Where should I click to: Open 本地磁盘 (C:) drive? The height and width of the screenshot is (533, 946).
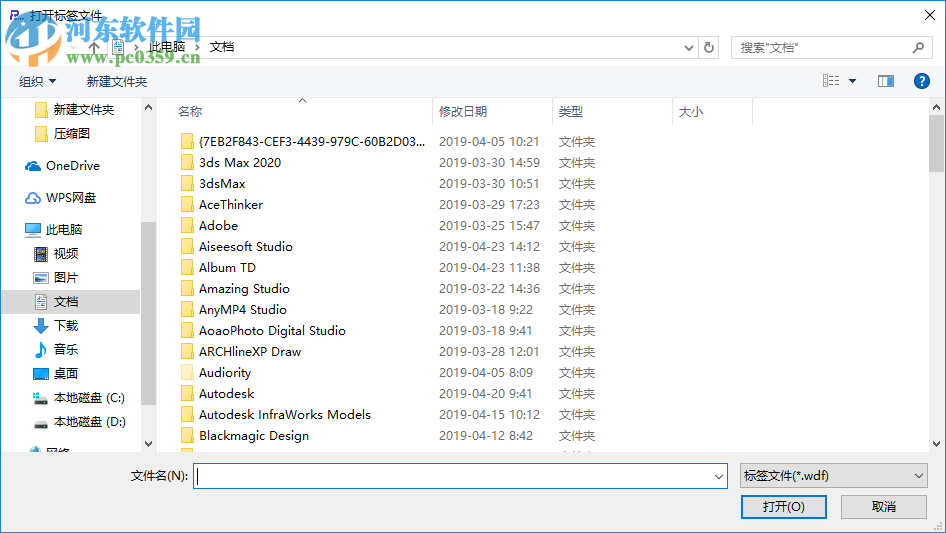click(x=78, y=398)
